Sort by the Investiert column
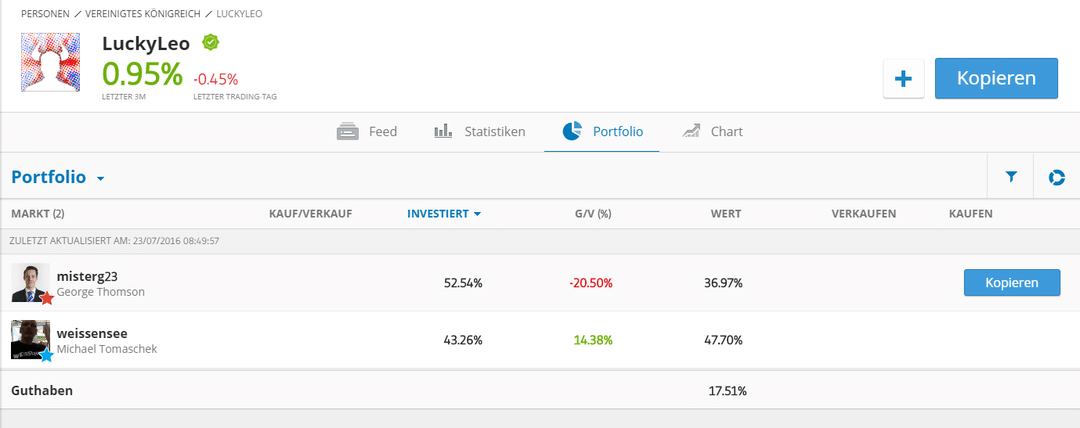Viewport: 1080px width, 428px height. 443,213
